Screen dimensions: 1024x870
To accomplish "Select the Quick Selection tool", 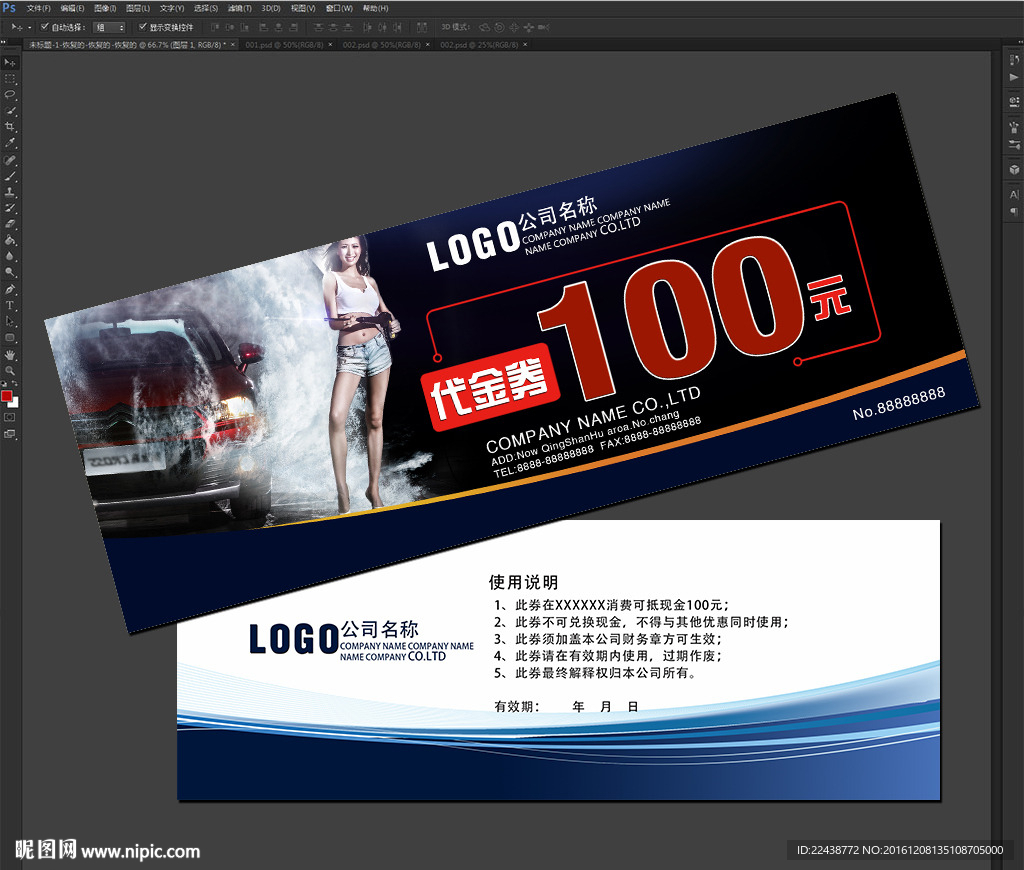I will click(x=10, y=111).
